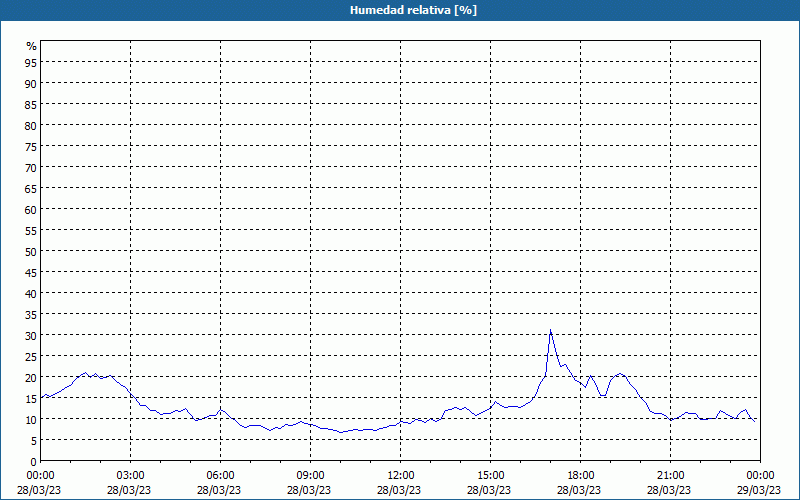Select the 28/03/23 date under 06:00
The height and width of the screenshot is (500, 800).
219,490
